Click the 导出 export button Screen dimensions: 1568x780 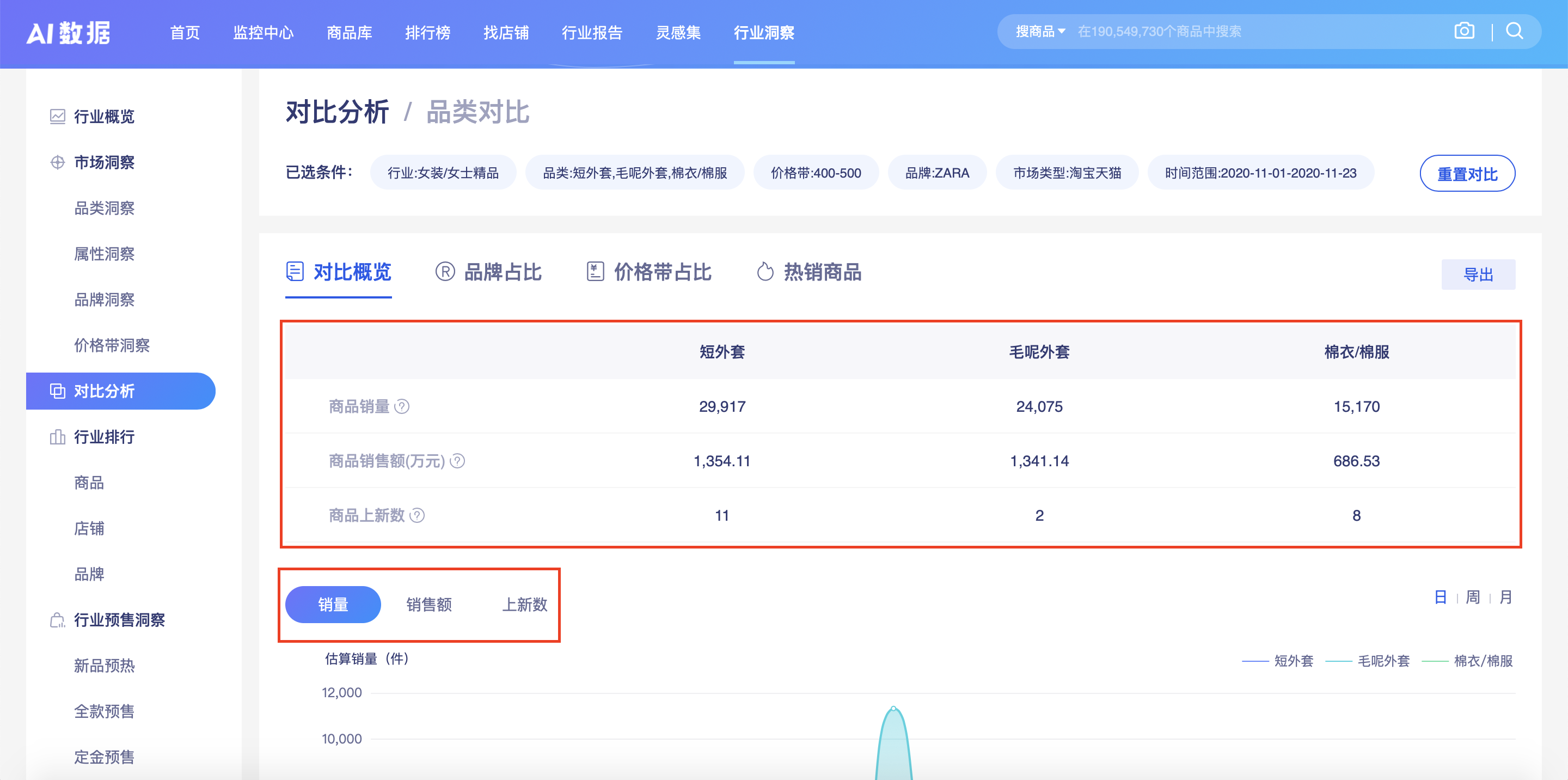click(1479, 275)
